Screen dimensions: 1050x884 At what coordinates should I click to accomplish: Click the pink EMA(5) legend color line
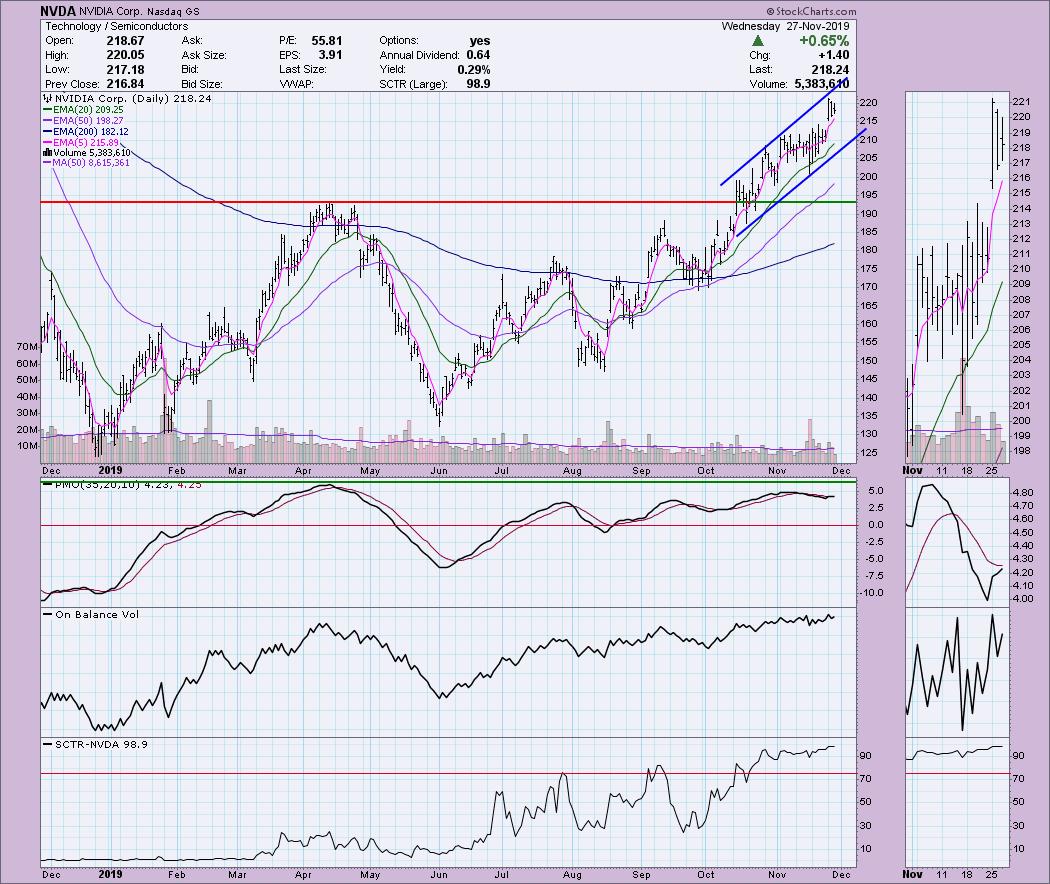pyautogui.click(x=48, y=143)
